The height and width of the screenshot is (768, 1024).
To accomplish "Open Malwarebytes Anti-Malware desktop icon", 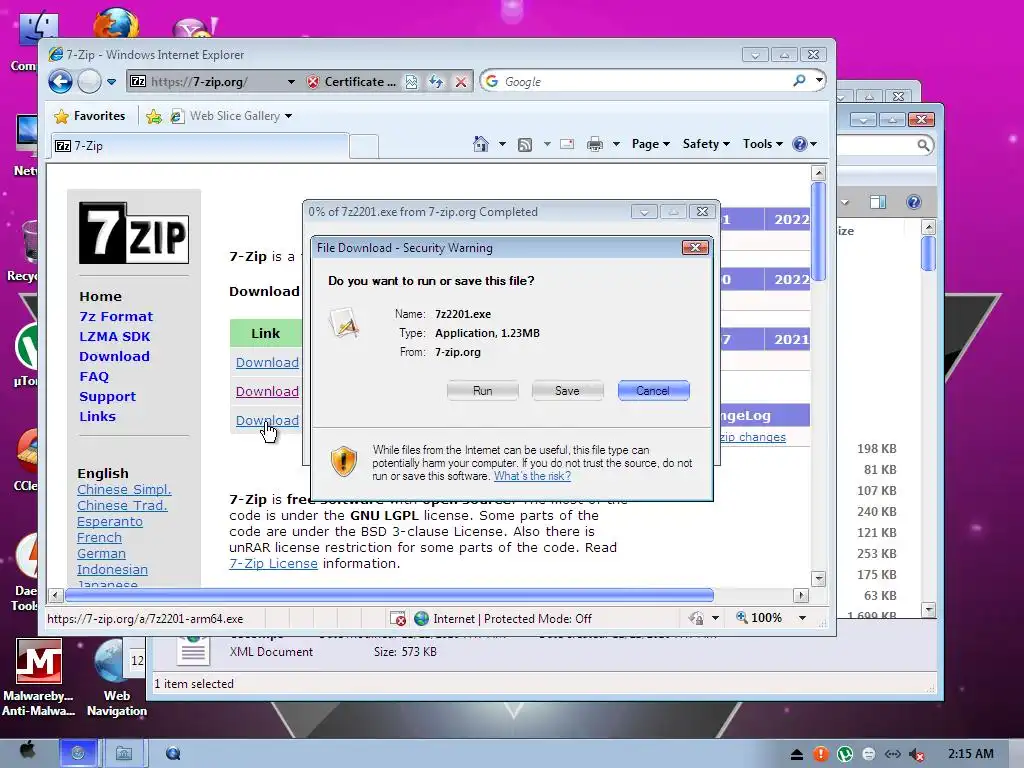I will (39, 678).
